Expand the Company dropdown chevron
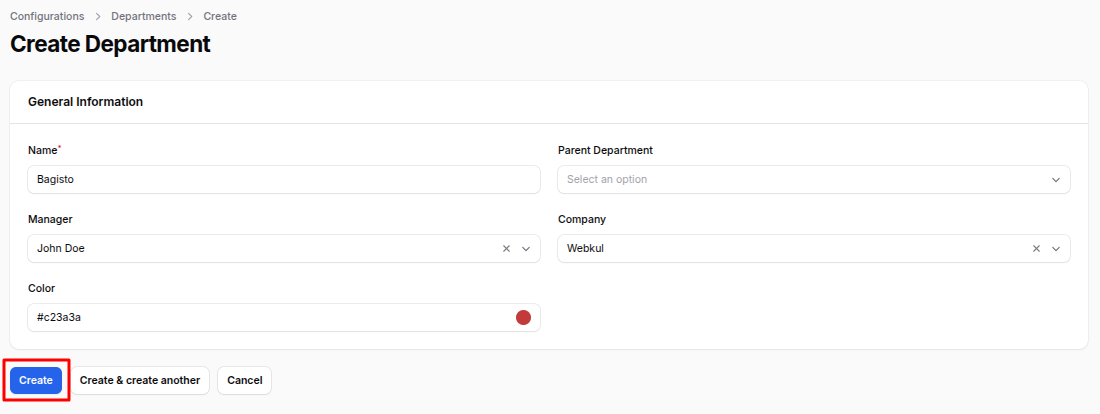 pos(1056,249)
